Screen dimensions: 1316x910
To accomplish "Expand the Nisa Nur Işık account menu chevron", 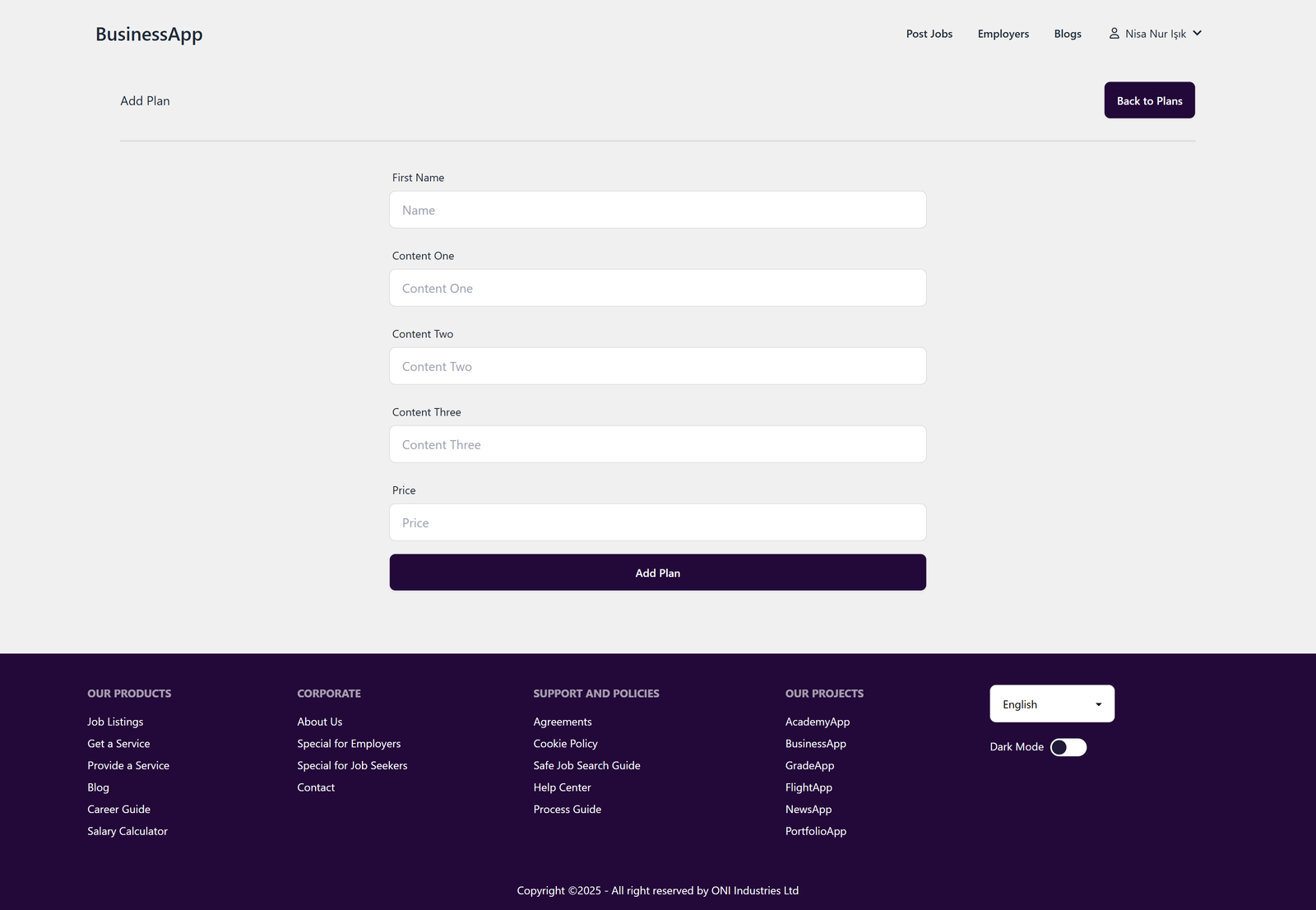I will [x=1198, y=34].
